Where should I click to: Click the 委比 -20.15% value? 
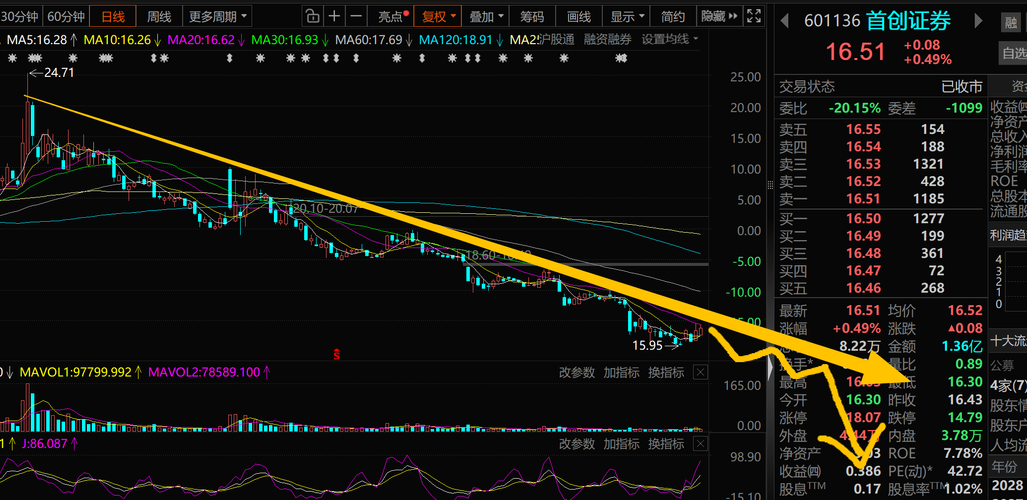[855, 108]
